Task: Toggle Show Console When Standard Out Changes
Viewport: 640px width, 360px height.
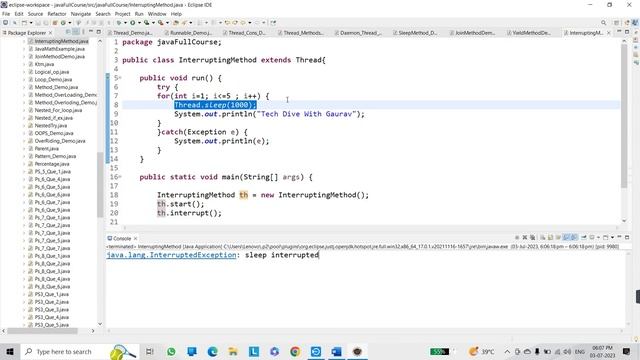Action: point(566,238)
